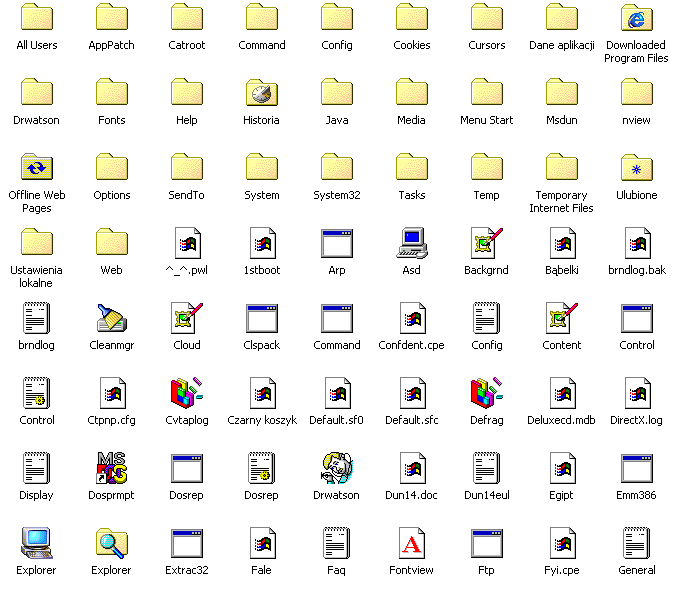The image size is (698, 602).
Task: Click the 'Cookies' folder label
Action: click(x=412, y=45)
